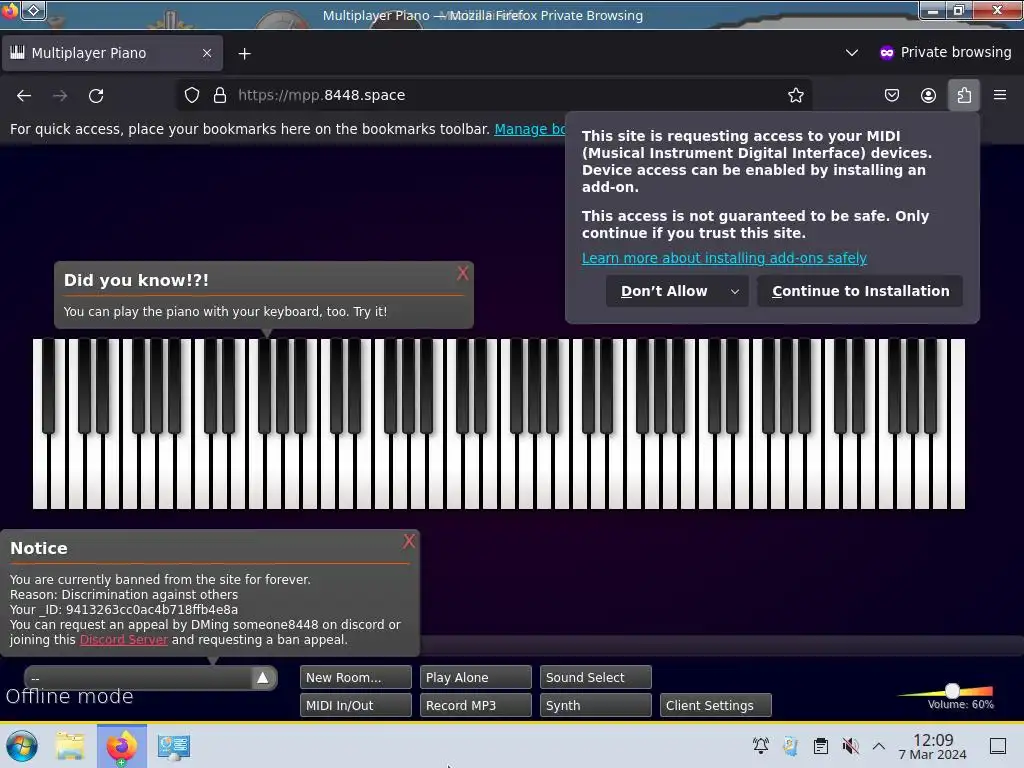The image size is (1024, 768).
Task: Open the Firefox hamburger application menu
Action: point(1000,95)
